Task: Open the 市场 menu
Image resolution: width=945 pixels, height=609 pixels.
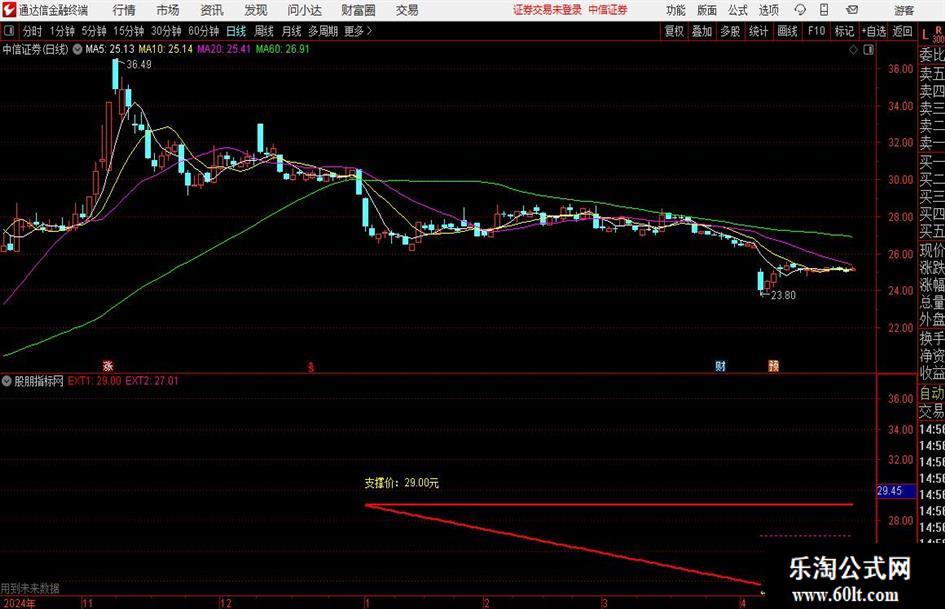Action: [x=168, y=10]
